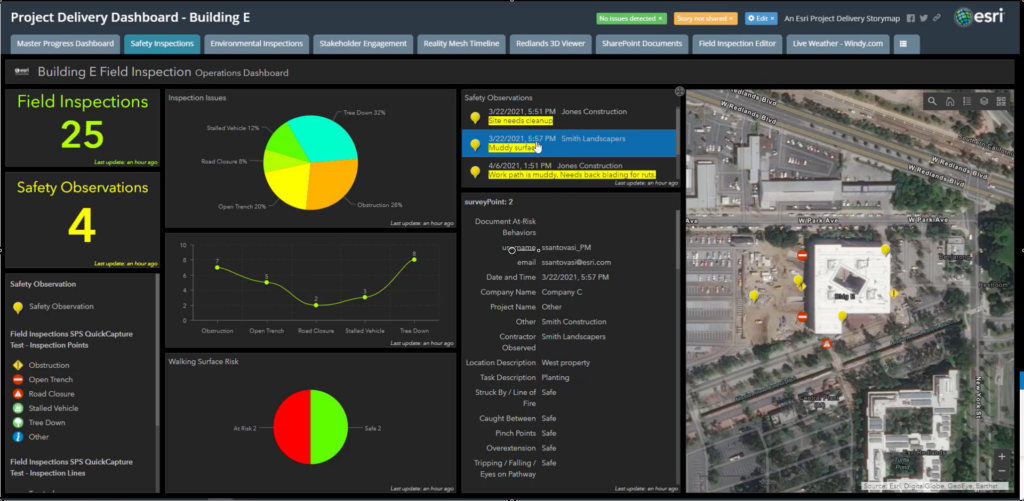Image resolution: width=1024 pixels, height=501 pixels.
Task: Click the Road Closure marker on map
Action: pos(827,344)
